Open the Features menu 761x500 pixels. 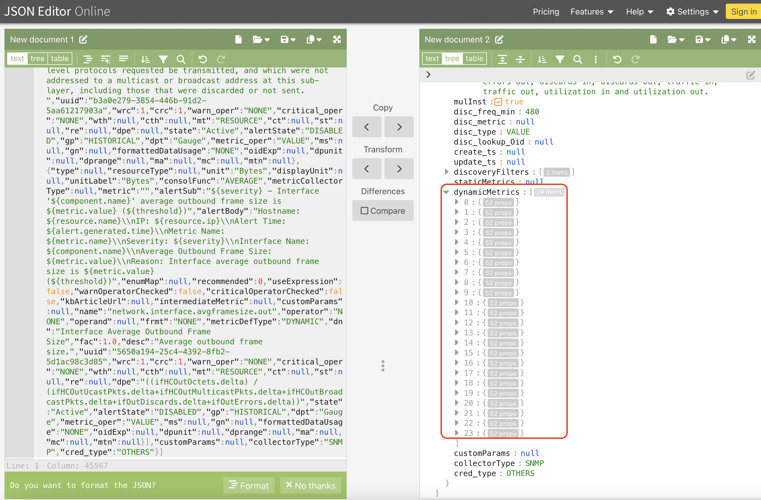(591, 12)
